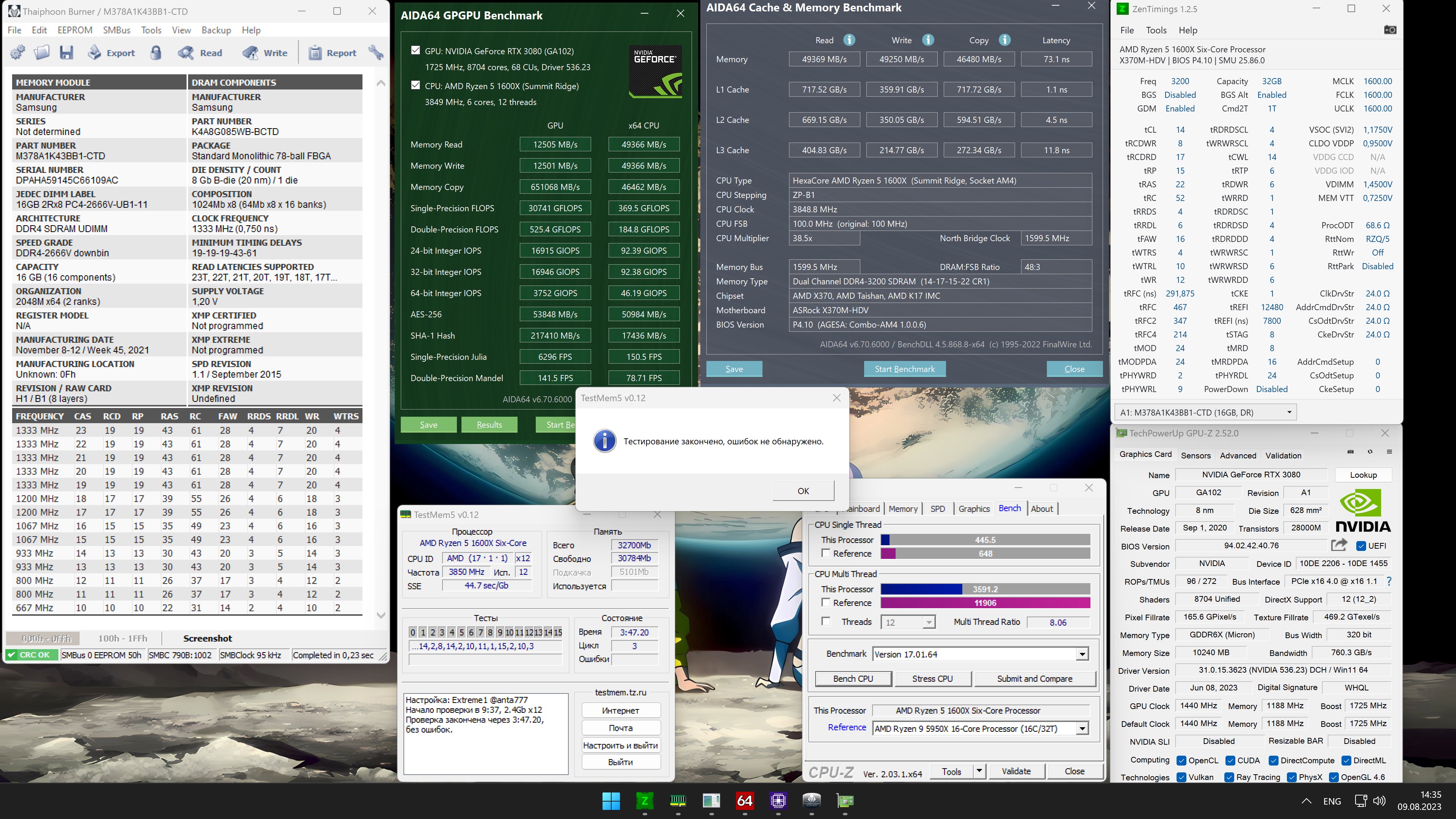Click the gears icon in Thaiphoon Burner toolbar
Viewport: 1456px width, 819px height.
pyautogui.click(x=17, y=53)
